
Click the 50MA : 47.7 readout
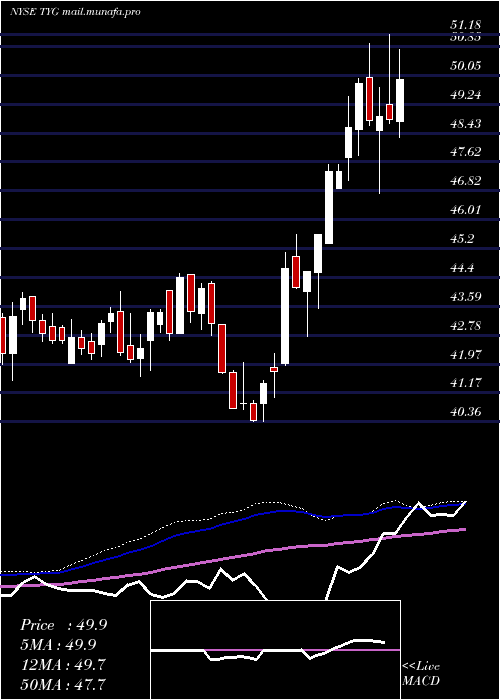click(x=62, y=684)
